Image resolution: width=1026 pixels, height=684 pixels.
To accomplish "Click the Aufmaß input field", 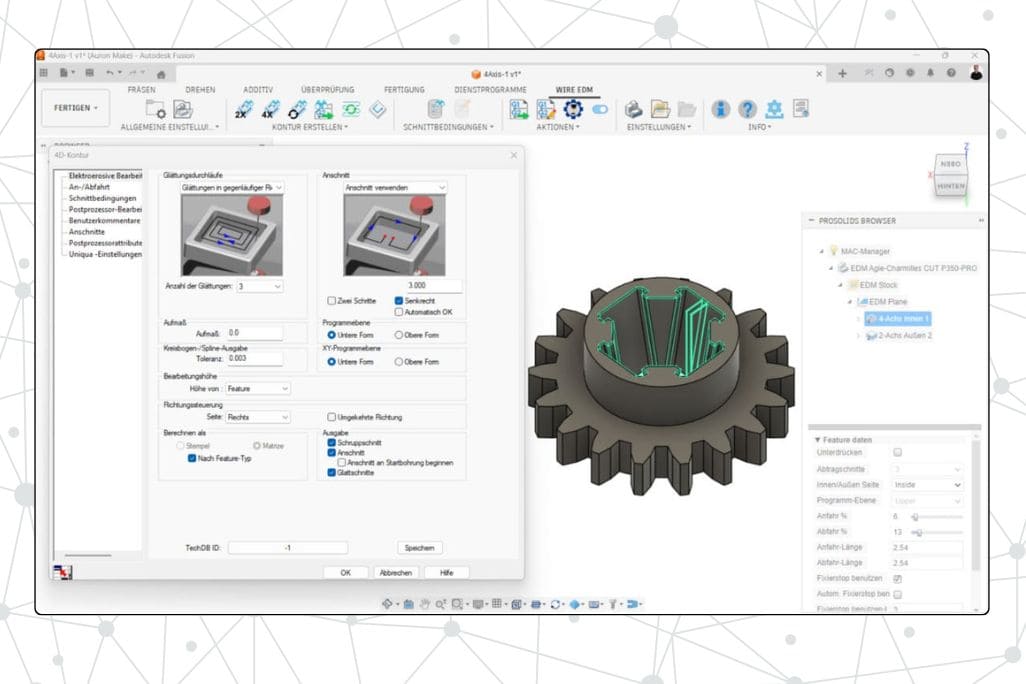I will (255, 333).
